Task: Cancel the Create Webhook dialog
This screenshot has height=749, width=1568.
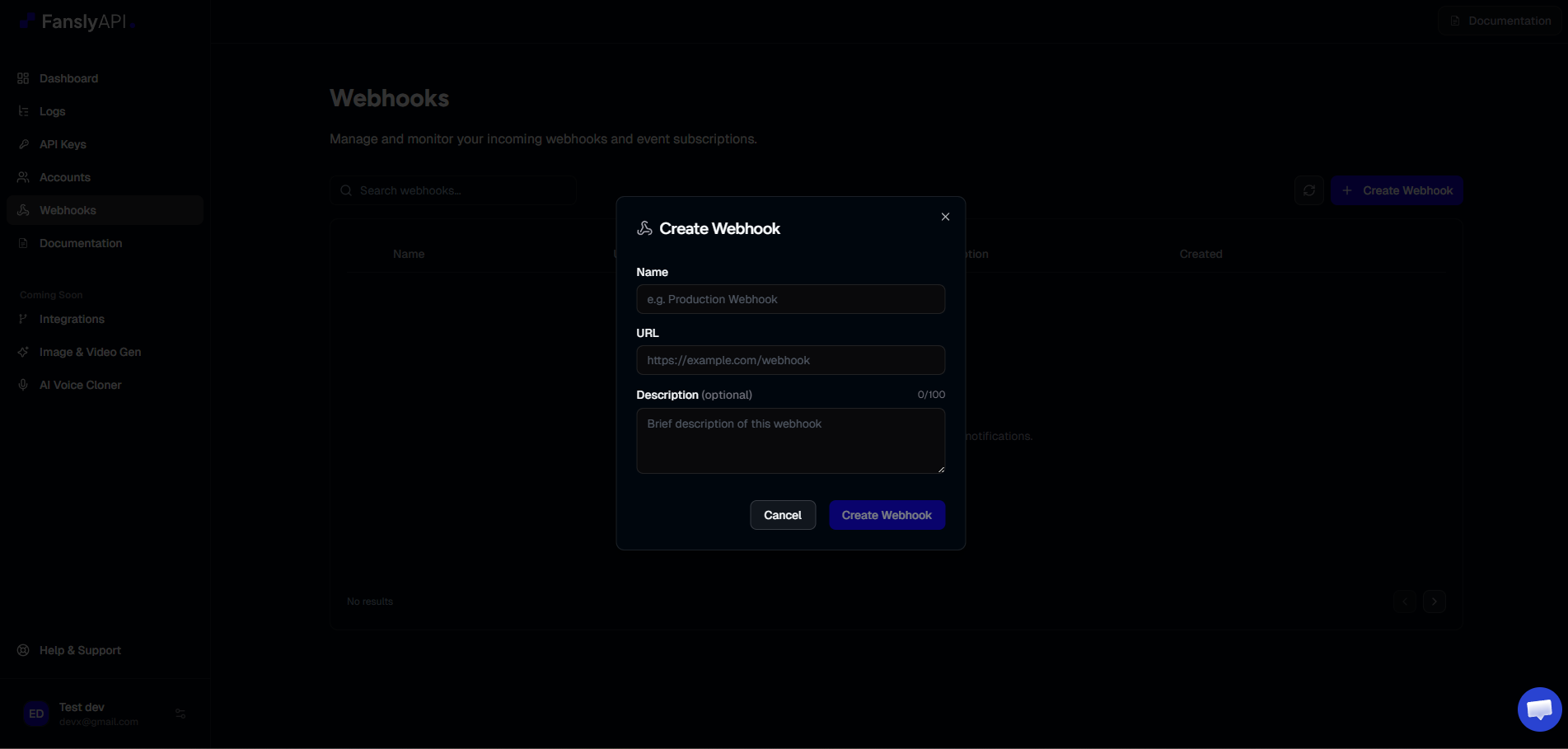Action: [x=782, y=514]
